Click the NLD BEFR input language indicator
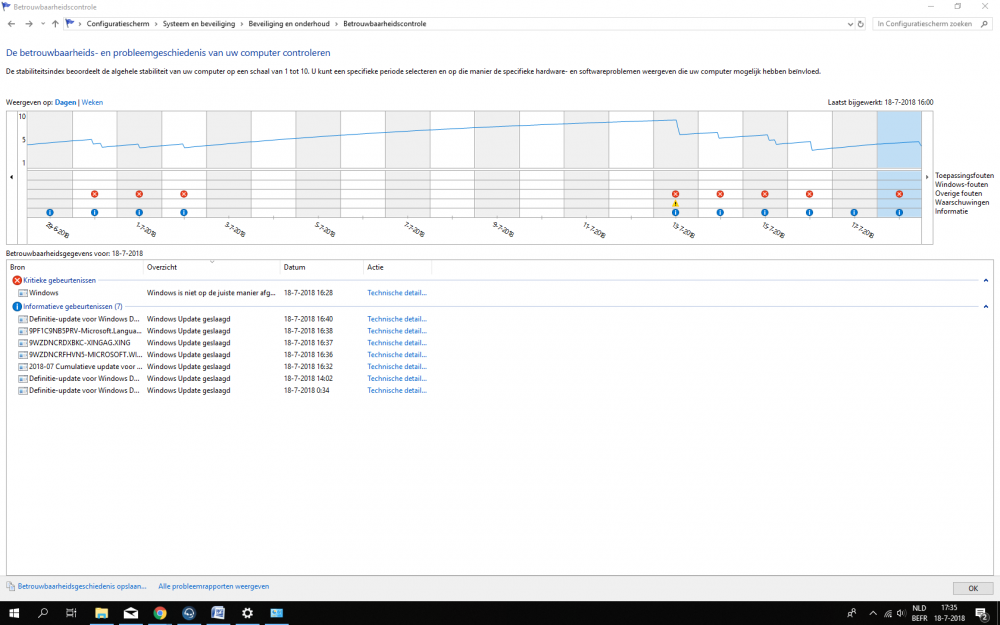1000x625 pixels. click(919, 613)
